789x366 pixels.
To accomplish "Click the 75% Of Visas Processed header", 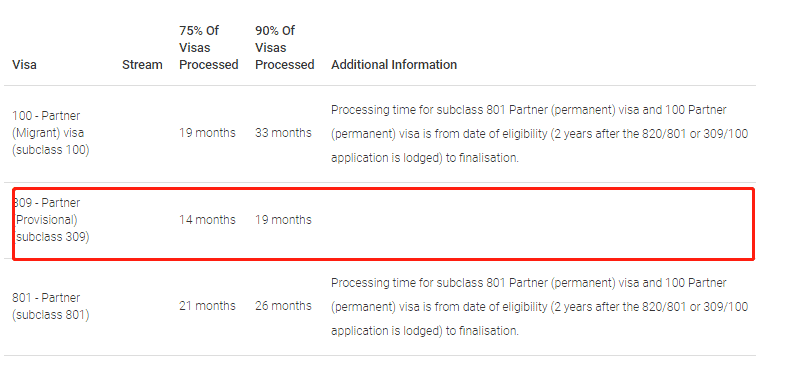I will [209, 48].
